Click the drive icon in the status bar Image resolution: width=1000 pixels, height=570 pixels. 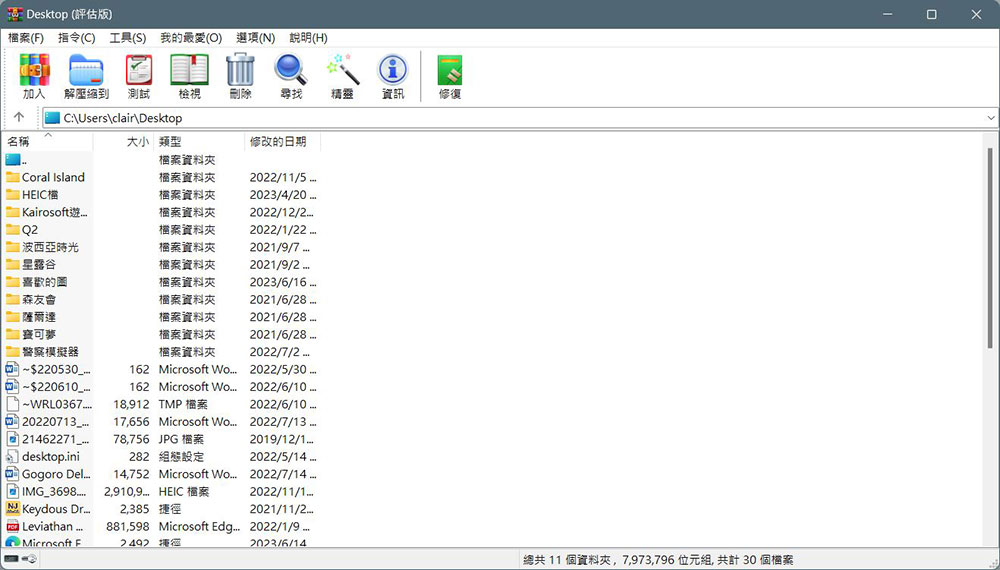coord(11,559)
